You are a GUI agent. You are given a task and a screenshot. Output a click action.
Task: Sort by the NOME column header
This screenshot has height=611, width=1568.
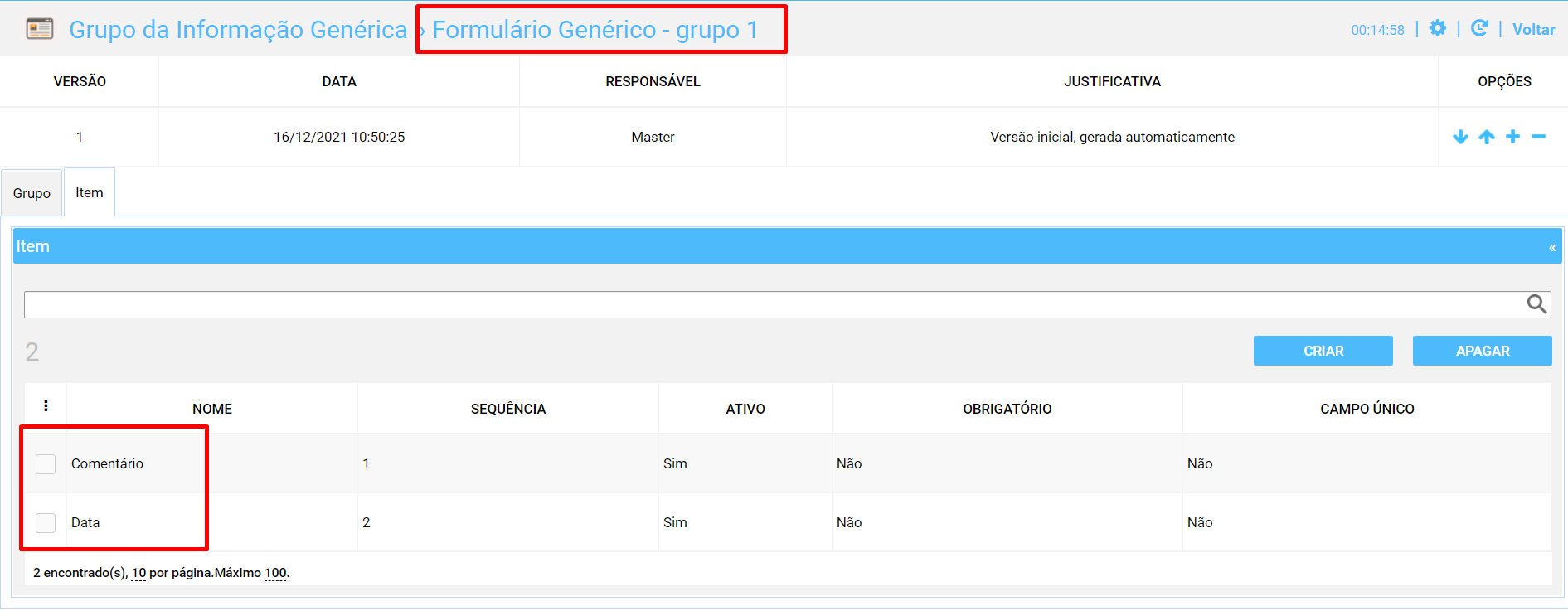coord(212,409)
